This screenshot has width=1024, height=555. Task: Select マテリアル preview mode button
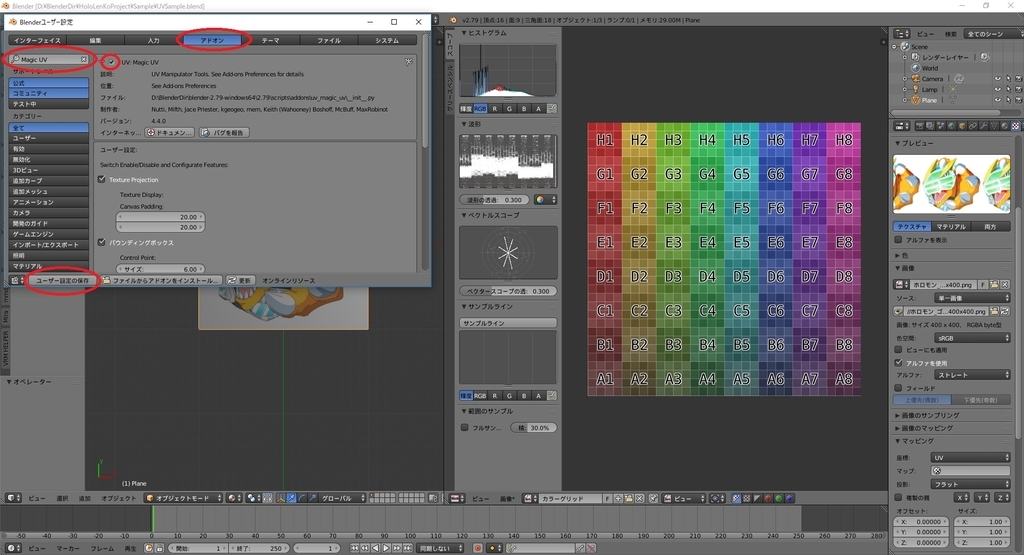pos(951,227)
